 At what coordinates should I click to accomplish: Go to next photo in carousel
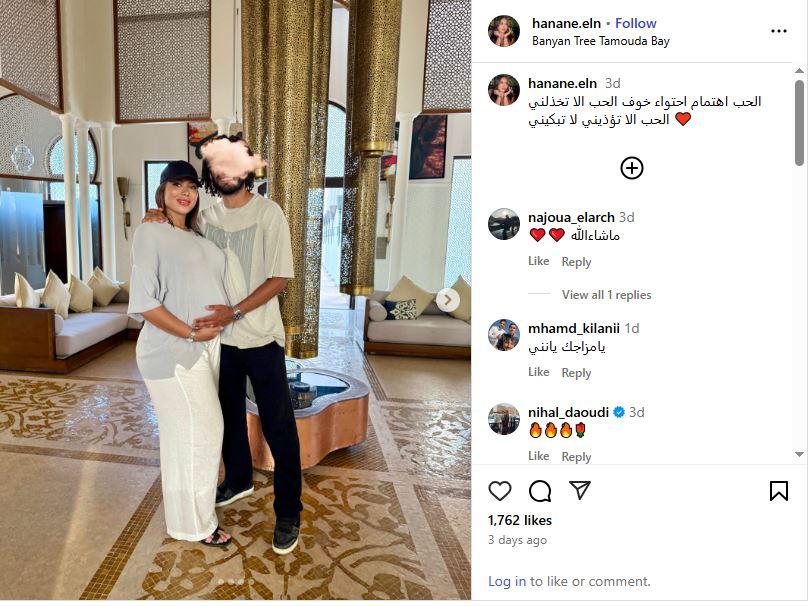[448, 300]
